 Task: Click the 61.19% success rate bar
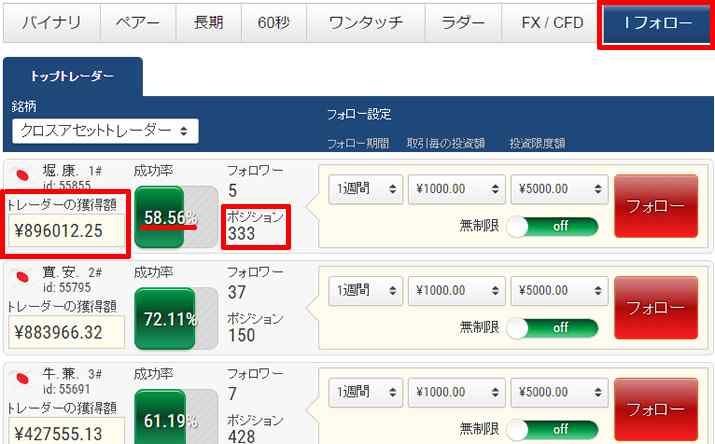pyautogui.click(x=176, y=417)
